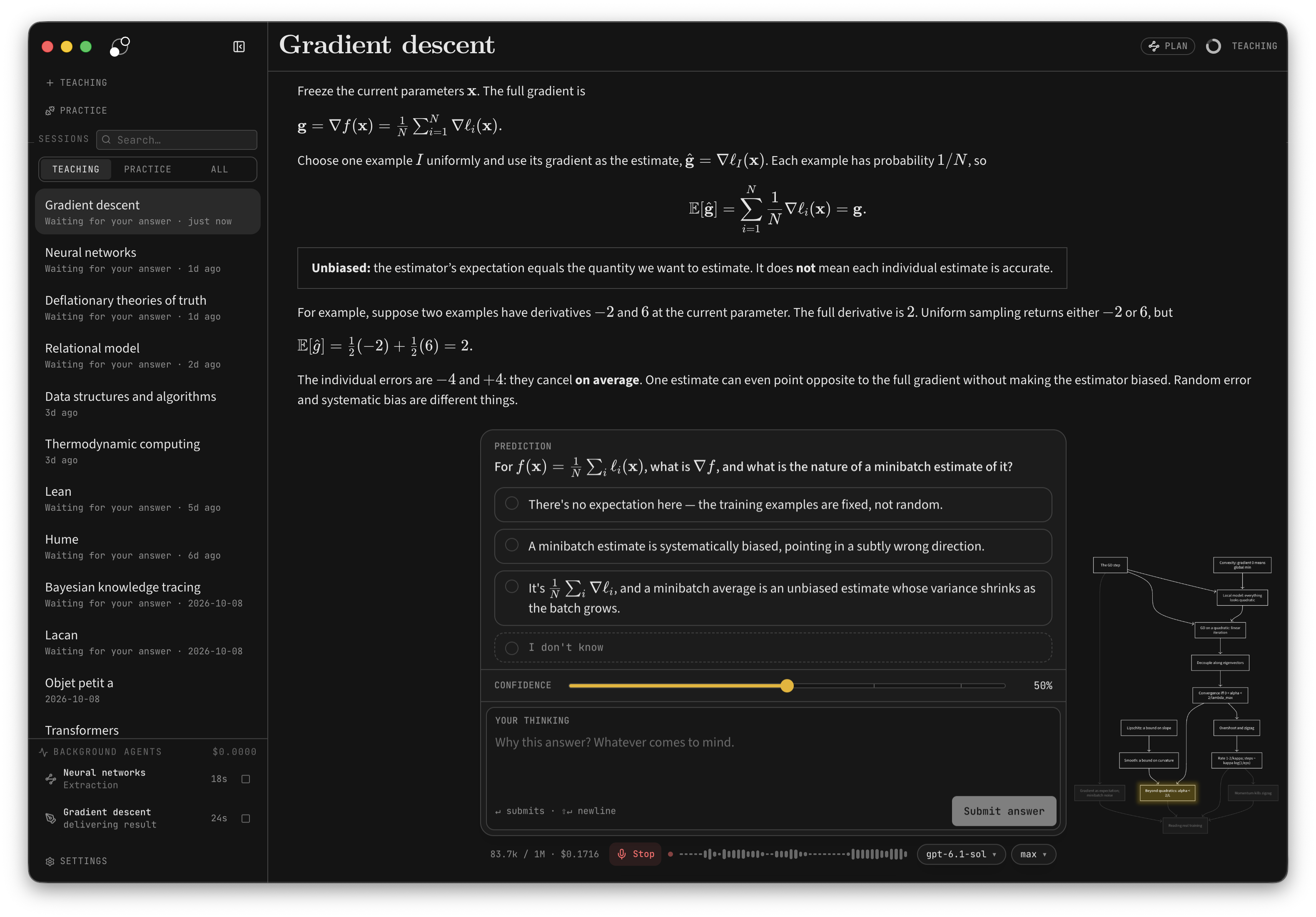Click the Background Agents activity icon
1316x917 pixels.
pos(43,751)
